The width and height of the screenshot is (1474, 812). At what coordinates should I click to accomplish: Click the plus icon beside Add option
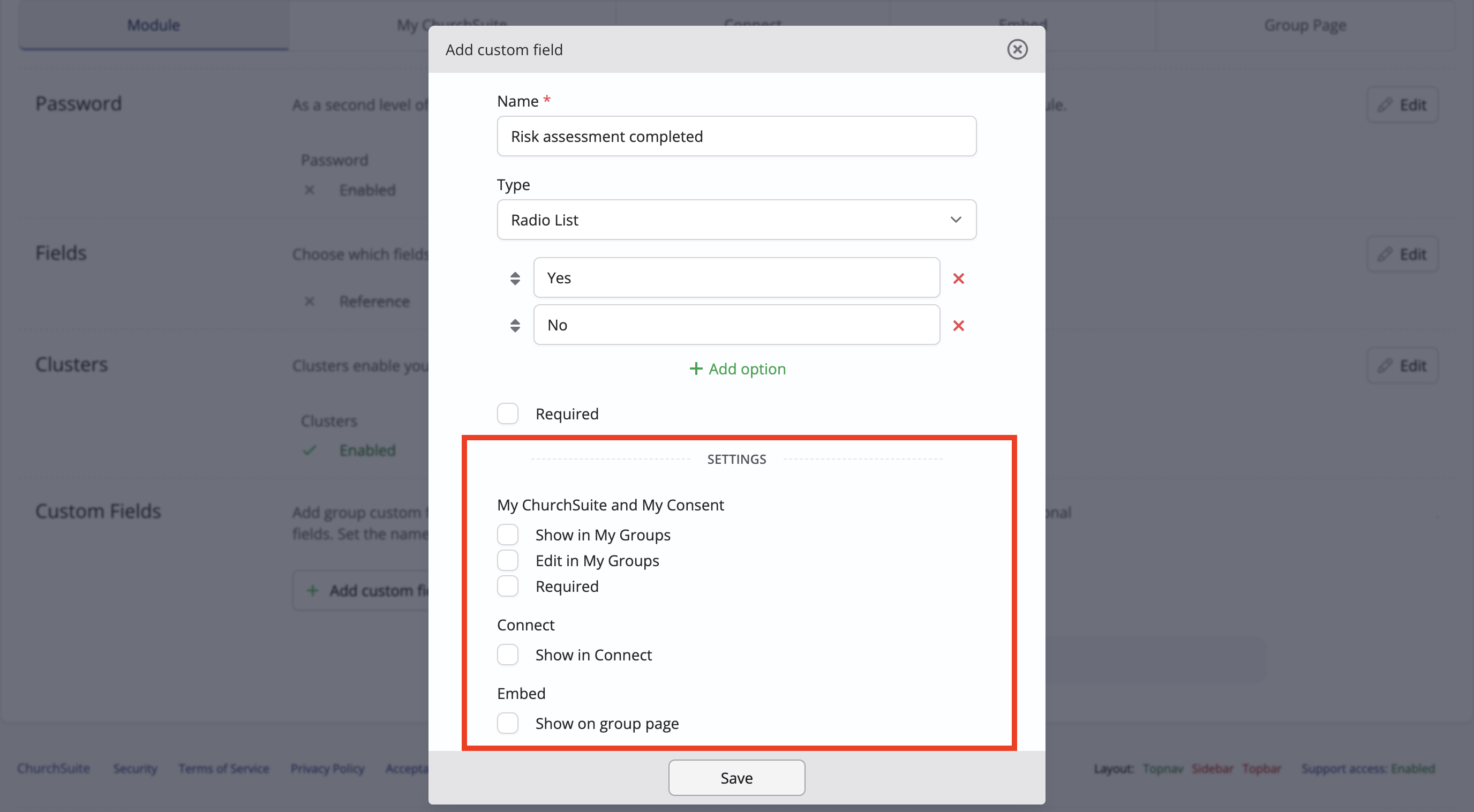(x=696, y=369)
